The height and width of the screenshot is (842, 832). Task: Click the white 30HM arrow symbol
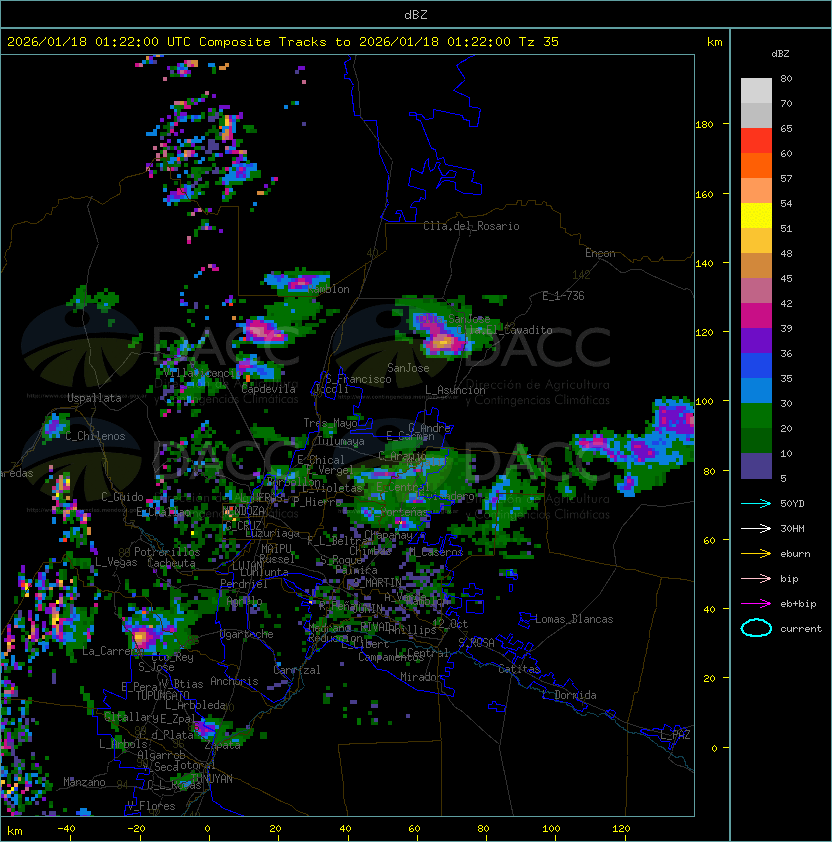pos(756,528)
